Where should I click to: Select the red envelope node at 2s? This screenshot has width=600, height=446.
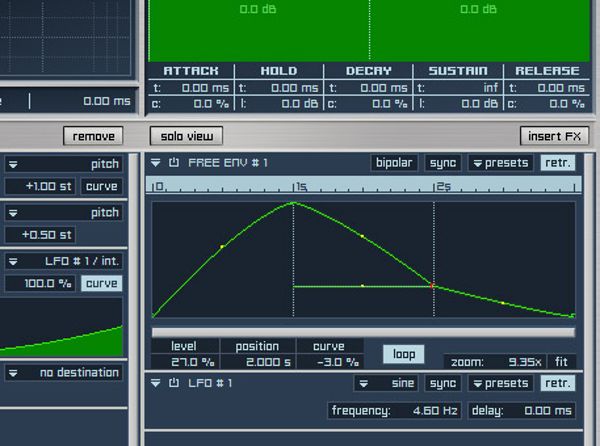433,286
